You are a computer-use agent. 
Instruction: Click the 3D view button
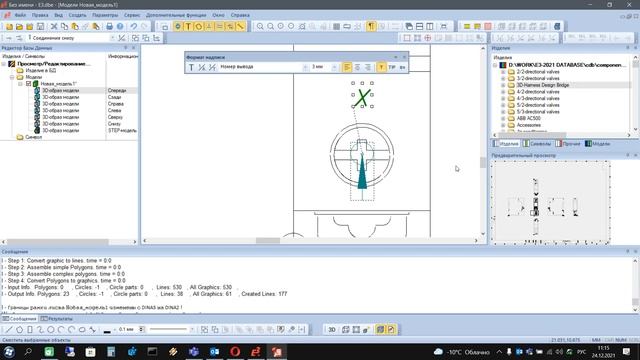pos(332,329)
